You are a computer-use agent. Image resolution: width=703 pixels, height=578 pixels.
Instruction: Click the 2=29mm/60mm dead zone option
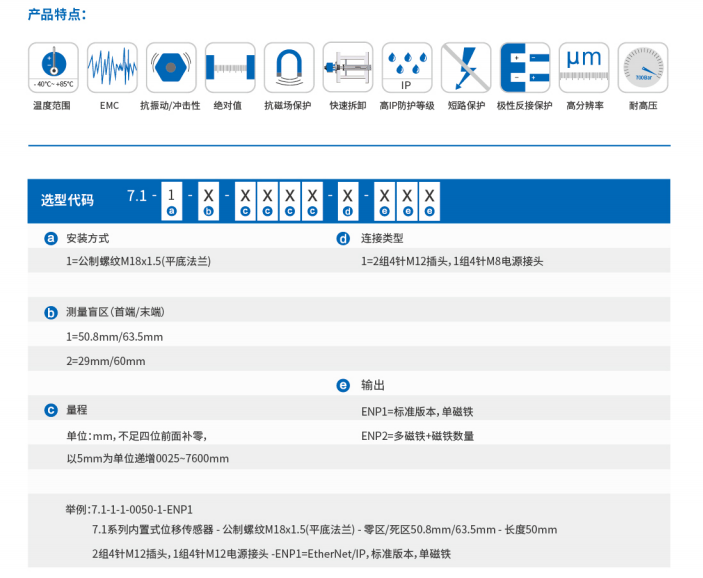tap(106, 361)
